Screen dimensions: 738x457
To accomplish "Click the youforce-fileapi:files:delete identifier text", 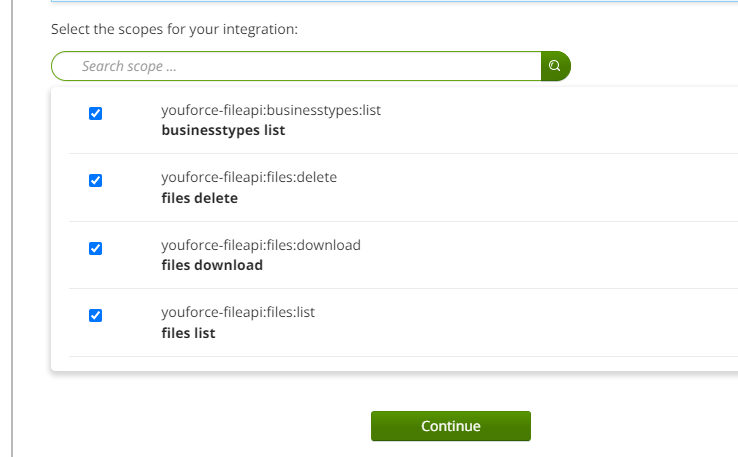I will pos(249,178).
